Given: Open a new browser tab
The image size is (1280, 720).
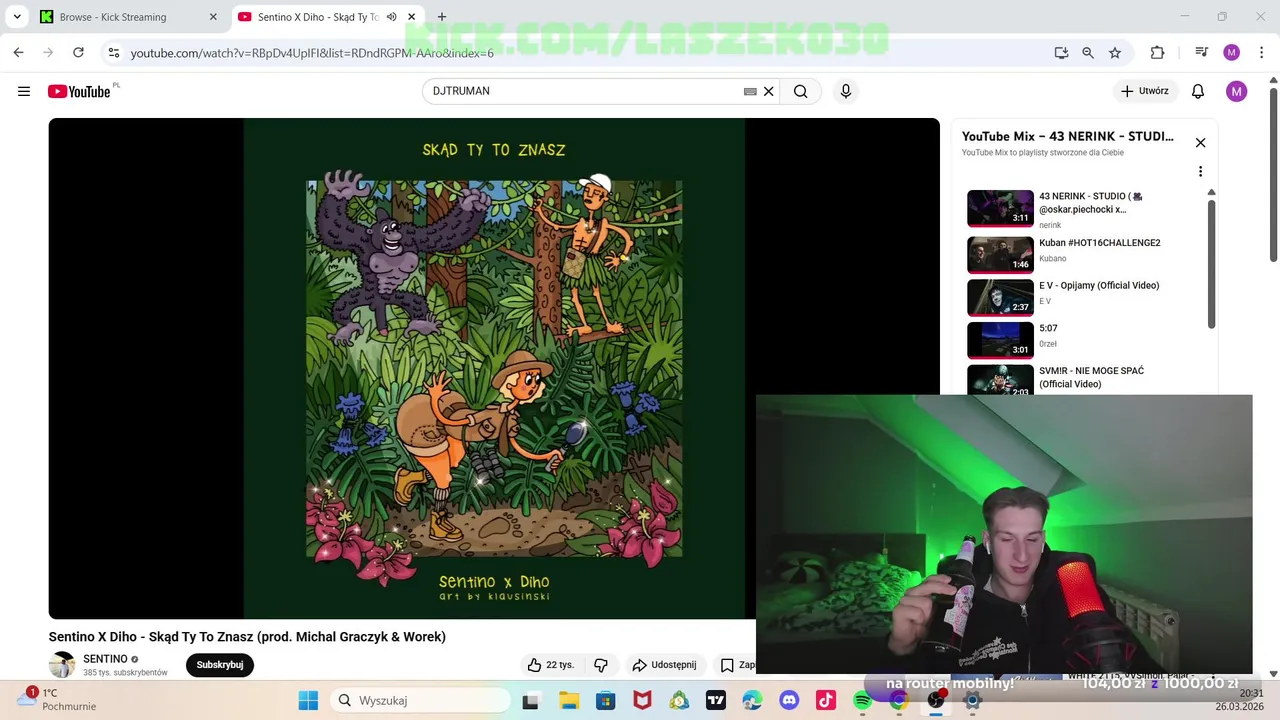Looking at the screenshot, I should point(442,17).
